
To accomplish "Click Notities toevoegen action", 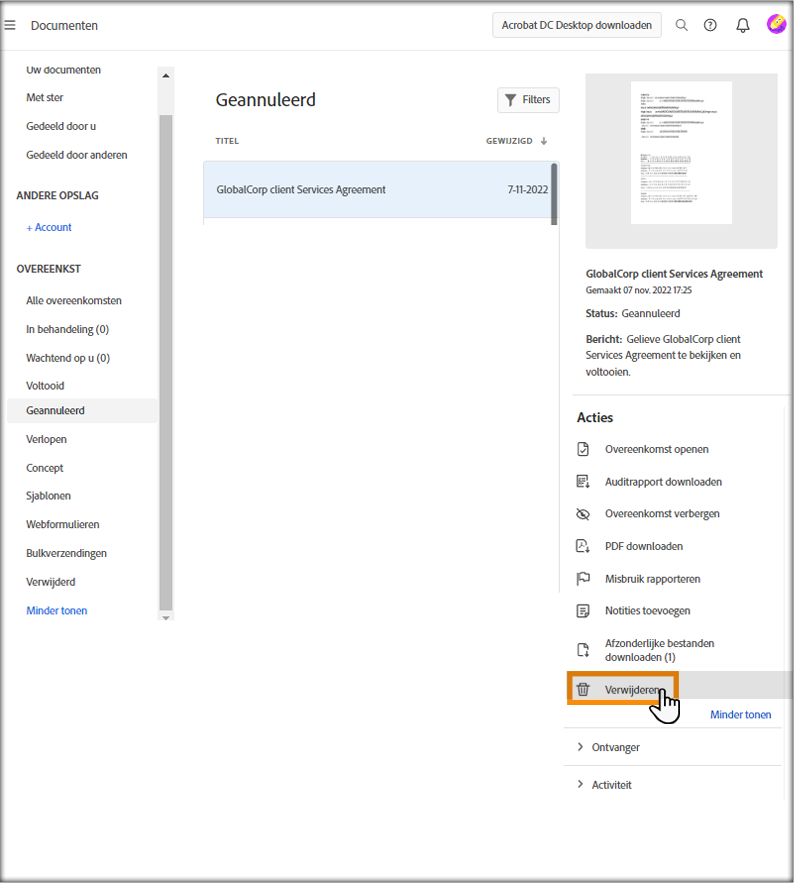I will tap(647, 611).
